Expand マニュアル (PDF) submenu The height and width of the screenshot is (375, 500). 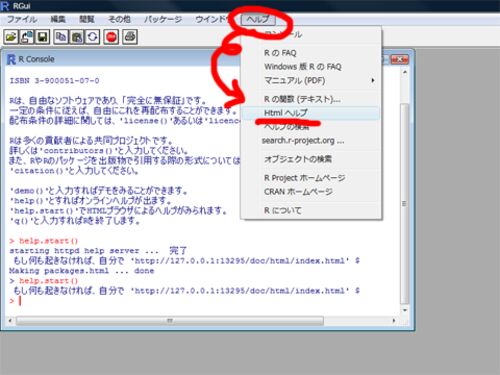point(311,81)
